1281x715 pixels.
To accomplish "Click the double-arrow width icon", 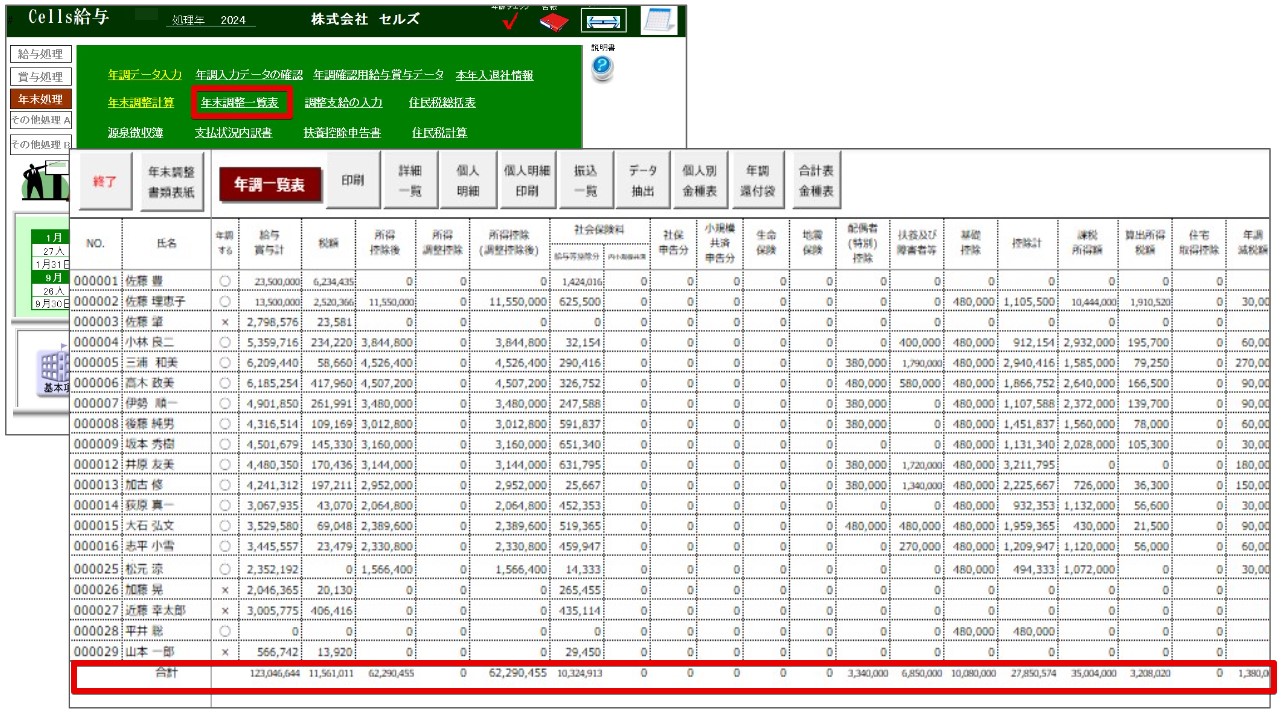I will coord(603,21).
